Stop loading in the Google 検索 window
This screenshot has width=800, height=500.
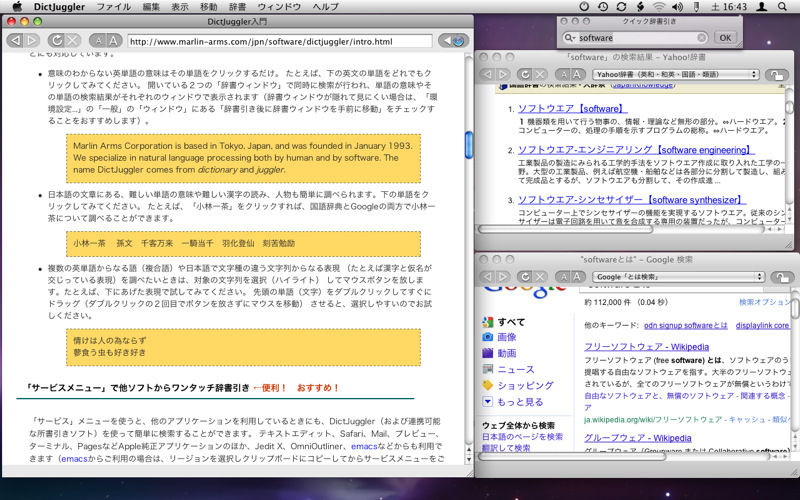540,277
